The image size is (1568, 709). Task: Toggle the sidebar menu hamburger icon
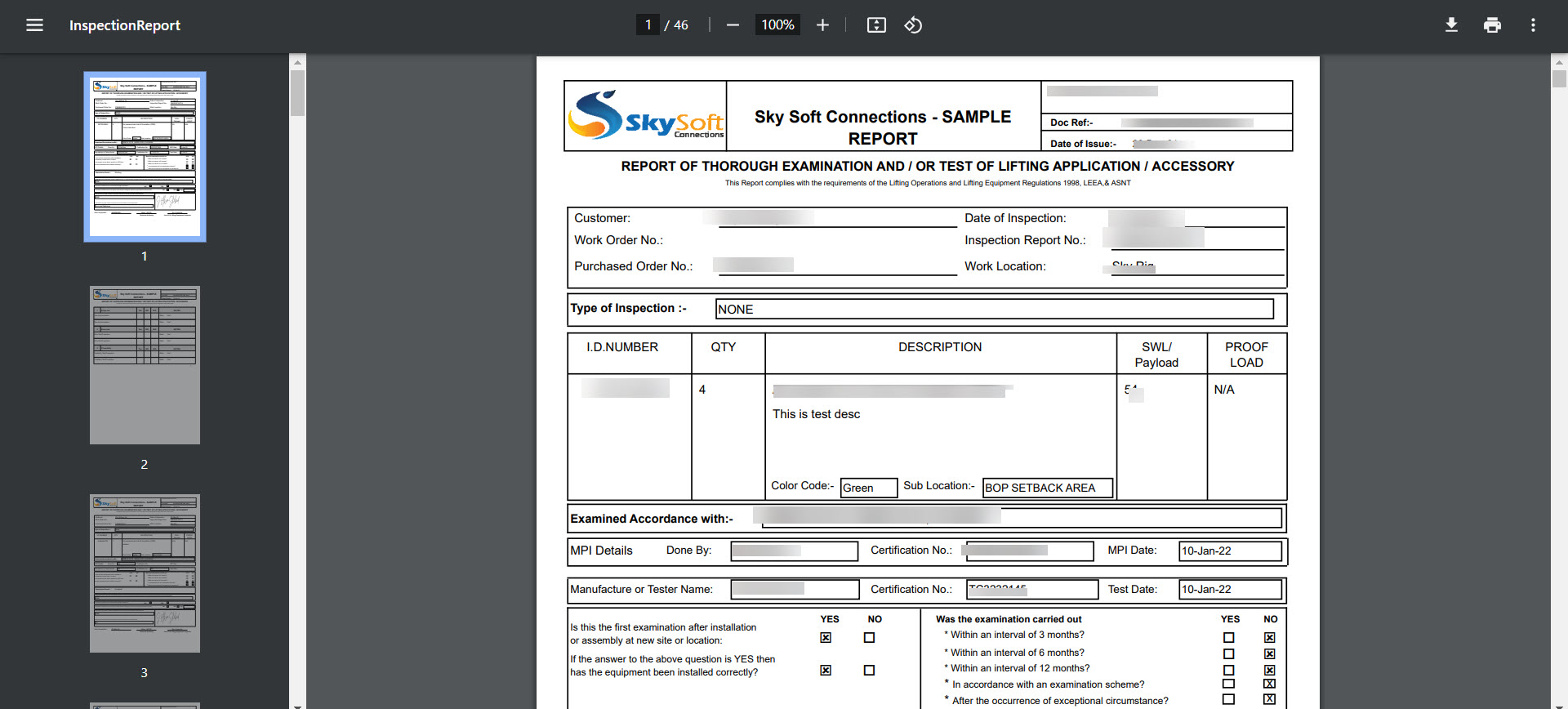[34, 25]
